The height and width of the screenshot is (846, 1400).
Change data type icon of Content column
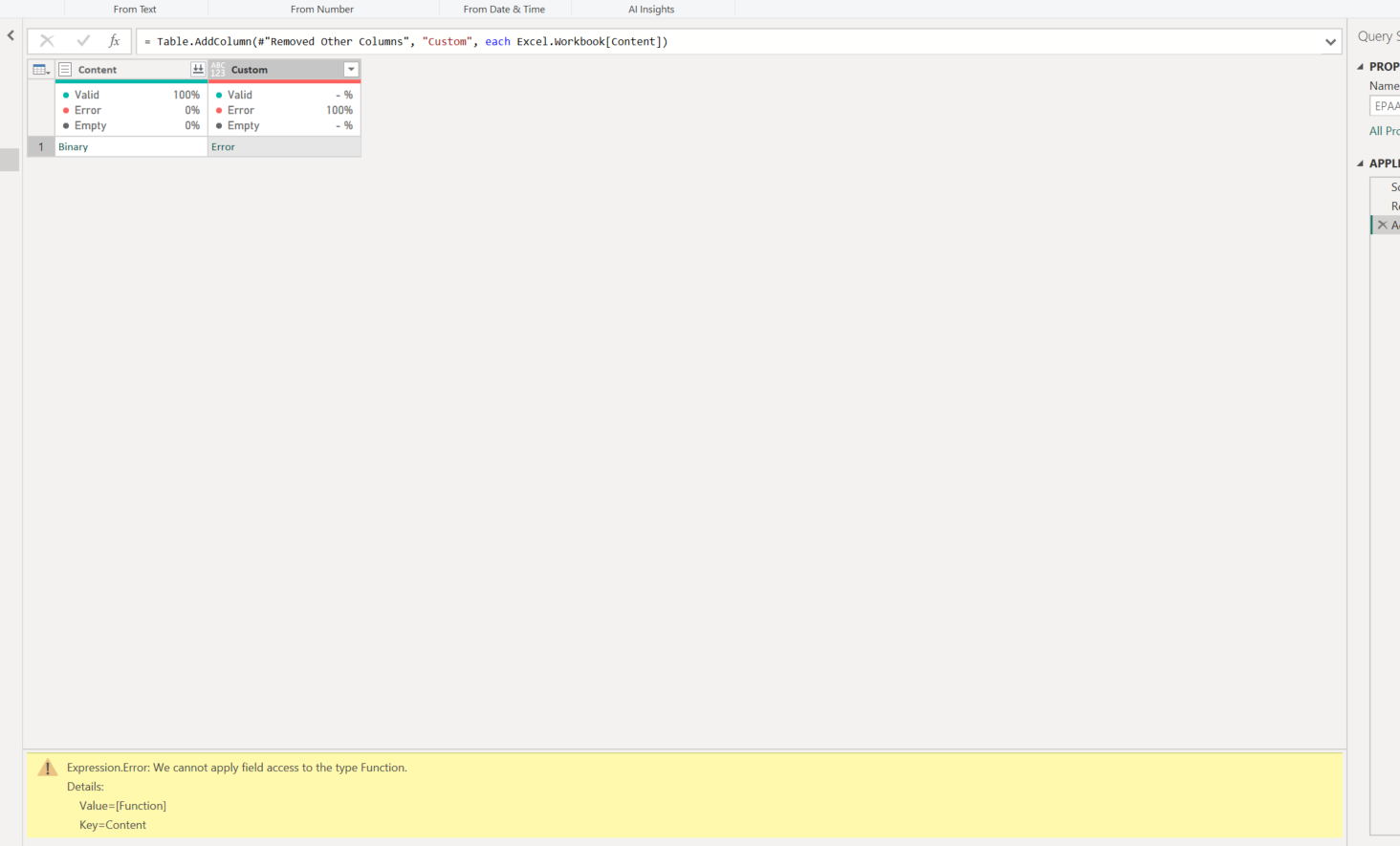[65, 70]
